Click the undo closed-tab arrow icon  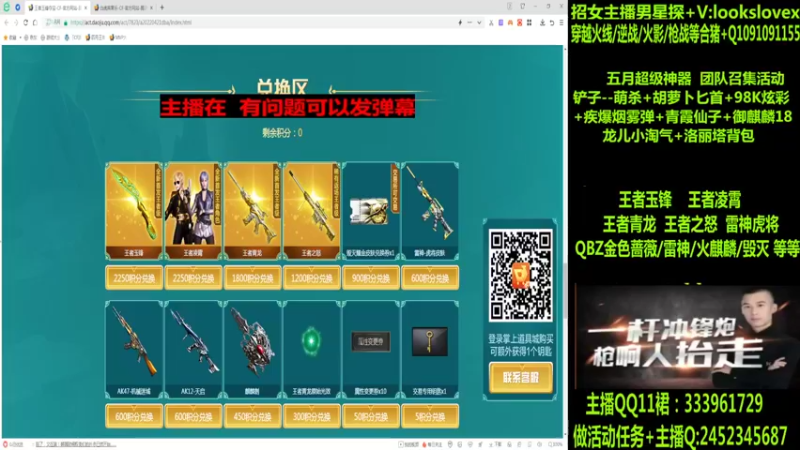(x=552, y=22)
